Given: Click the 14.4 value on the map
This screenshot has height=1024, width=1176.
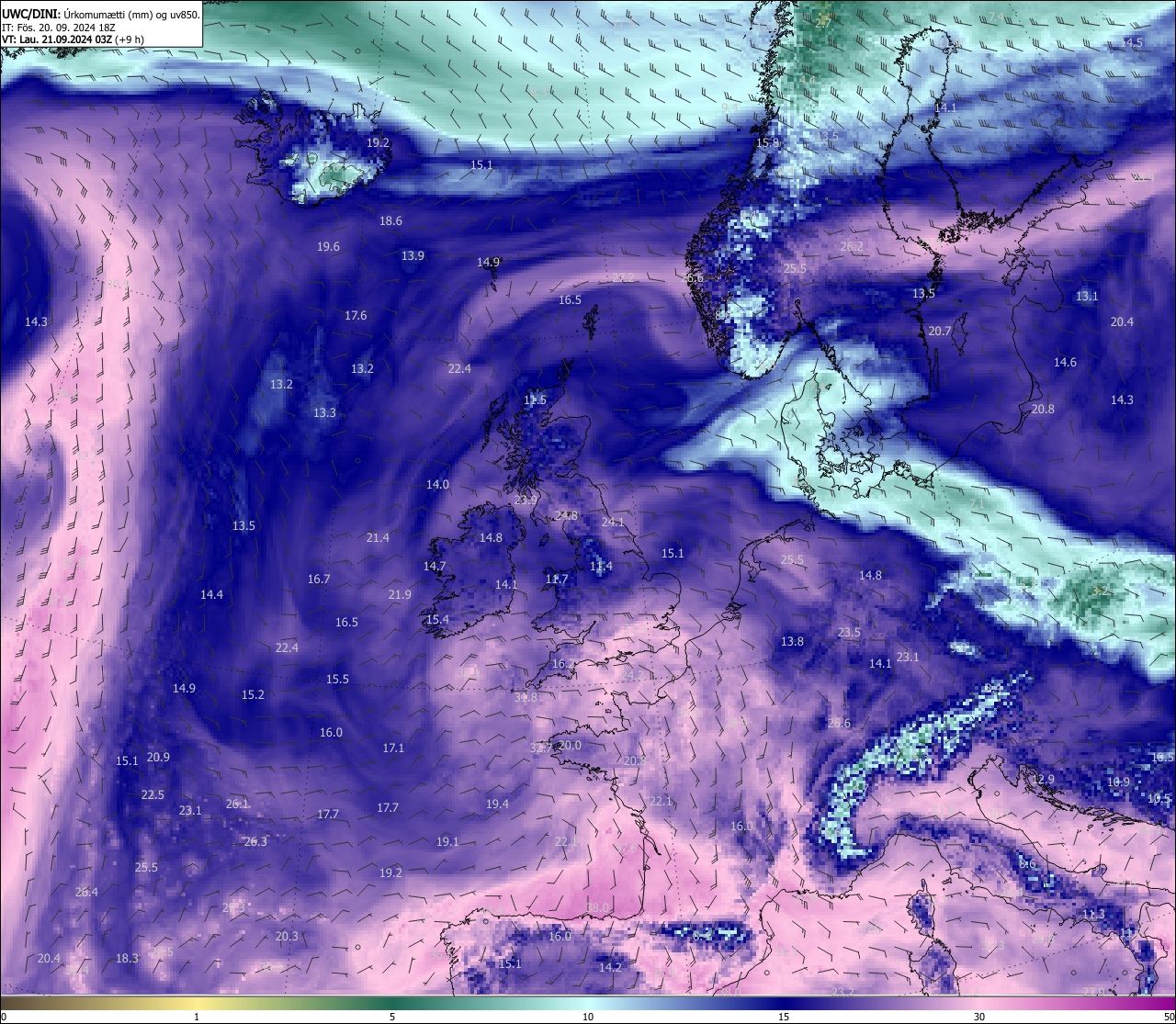Looking at the screenshot, I should point(211,594).
